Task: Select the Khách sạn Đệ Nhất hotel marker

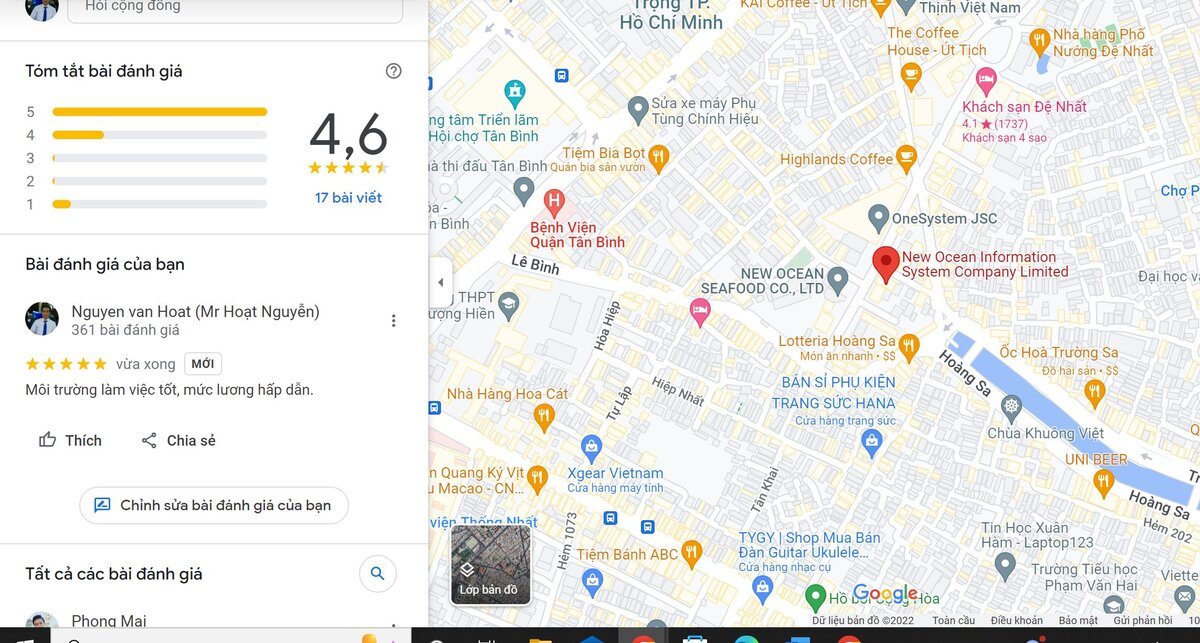Action: click(x=986, y=77)
